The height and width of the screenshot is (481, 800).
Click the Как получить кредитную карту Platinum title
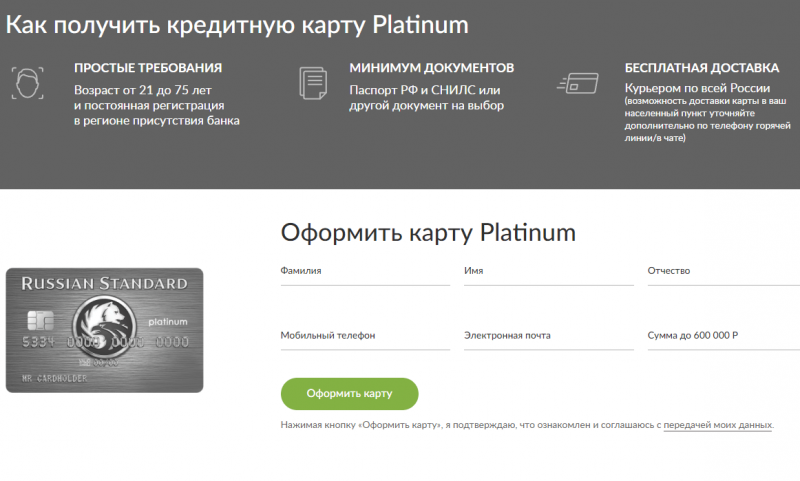237,25
